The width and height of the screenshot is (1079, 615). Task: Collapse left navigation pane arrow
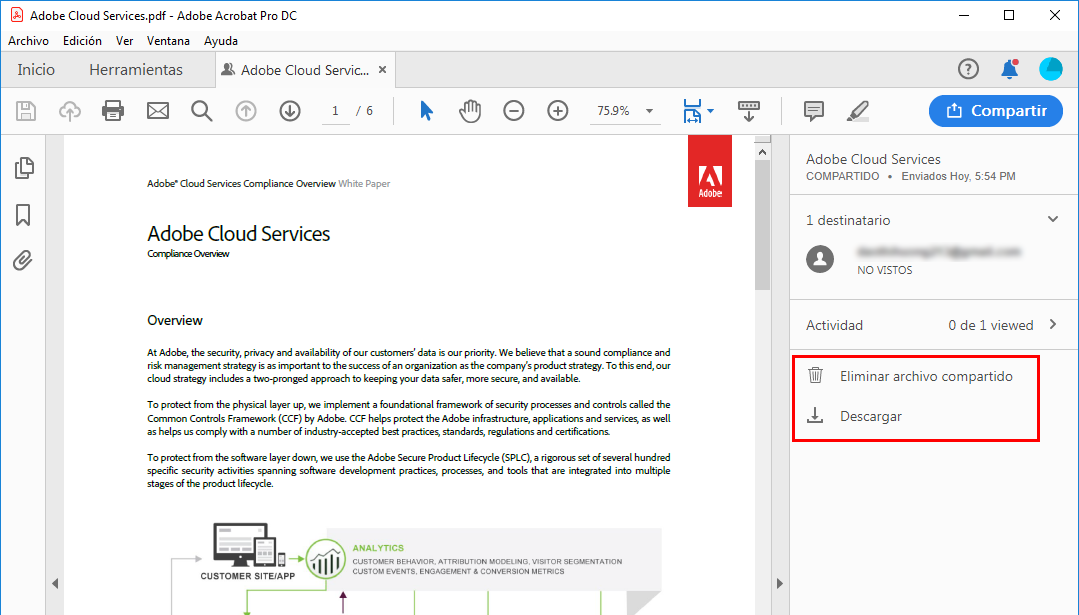(x=55, y=583)
